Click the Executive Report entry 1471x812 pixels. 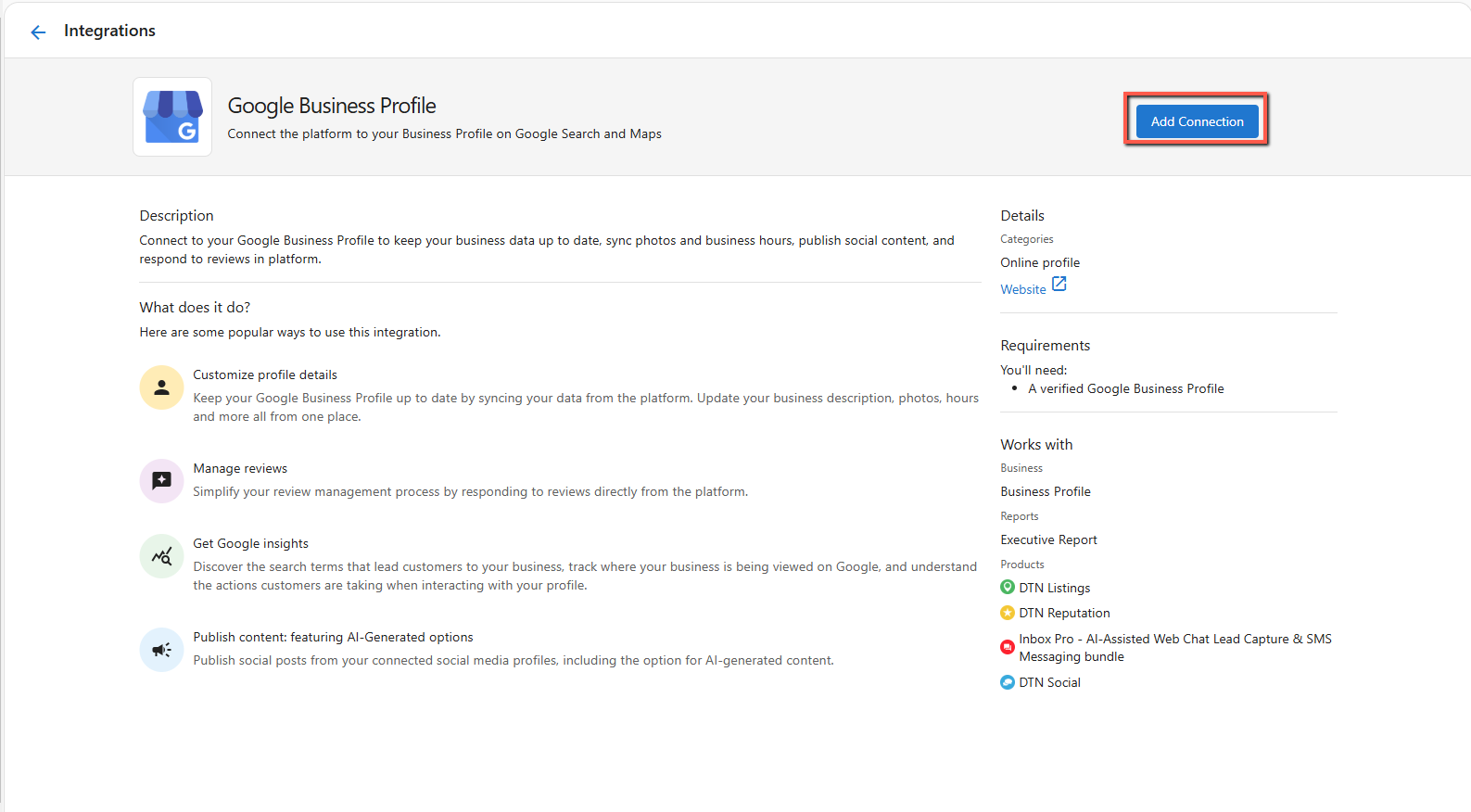tap(1048, 539)
